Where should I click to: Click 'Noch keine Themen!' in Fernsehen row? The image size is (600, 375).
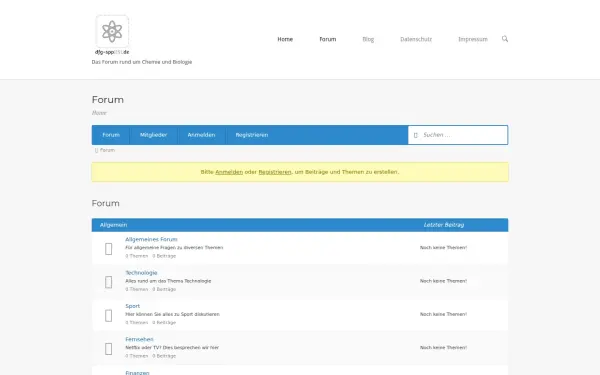coord(443,347)
